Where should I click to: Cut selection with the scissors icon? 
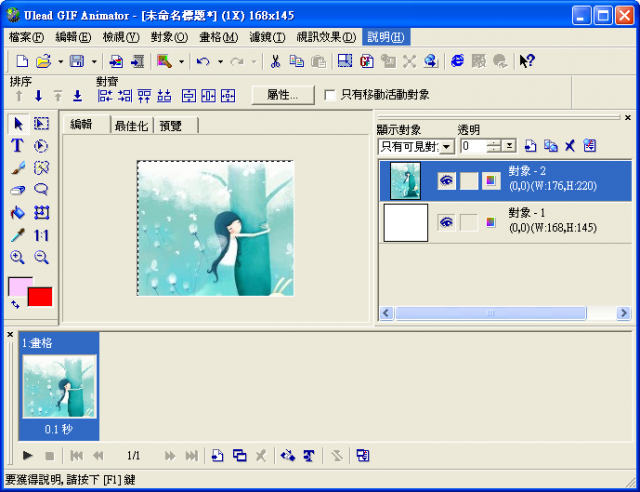[x=276, y=62]
